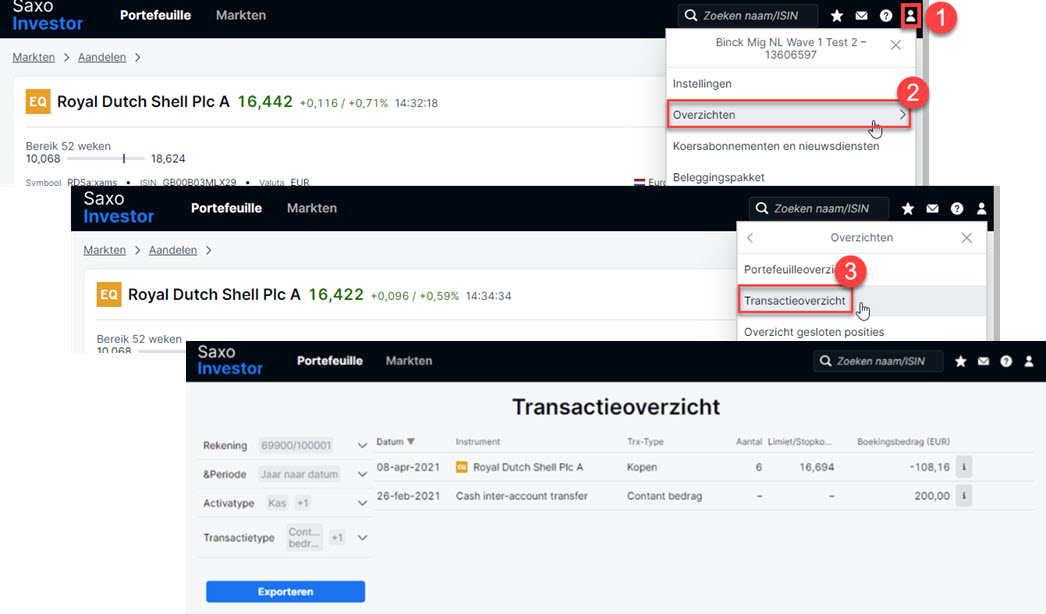Click the Saxo Investor logo in the top screenshot

[47, 16]
